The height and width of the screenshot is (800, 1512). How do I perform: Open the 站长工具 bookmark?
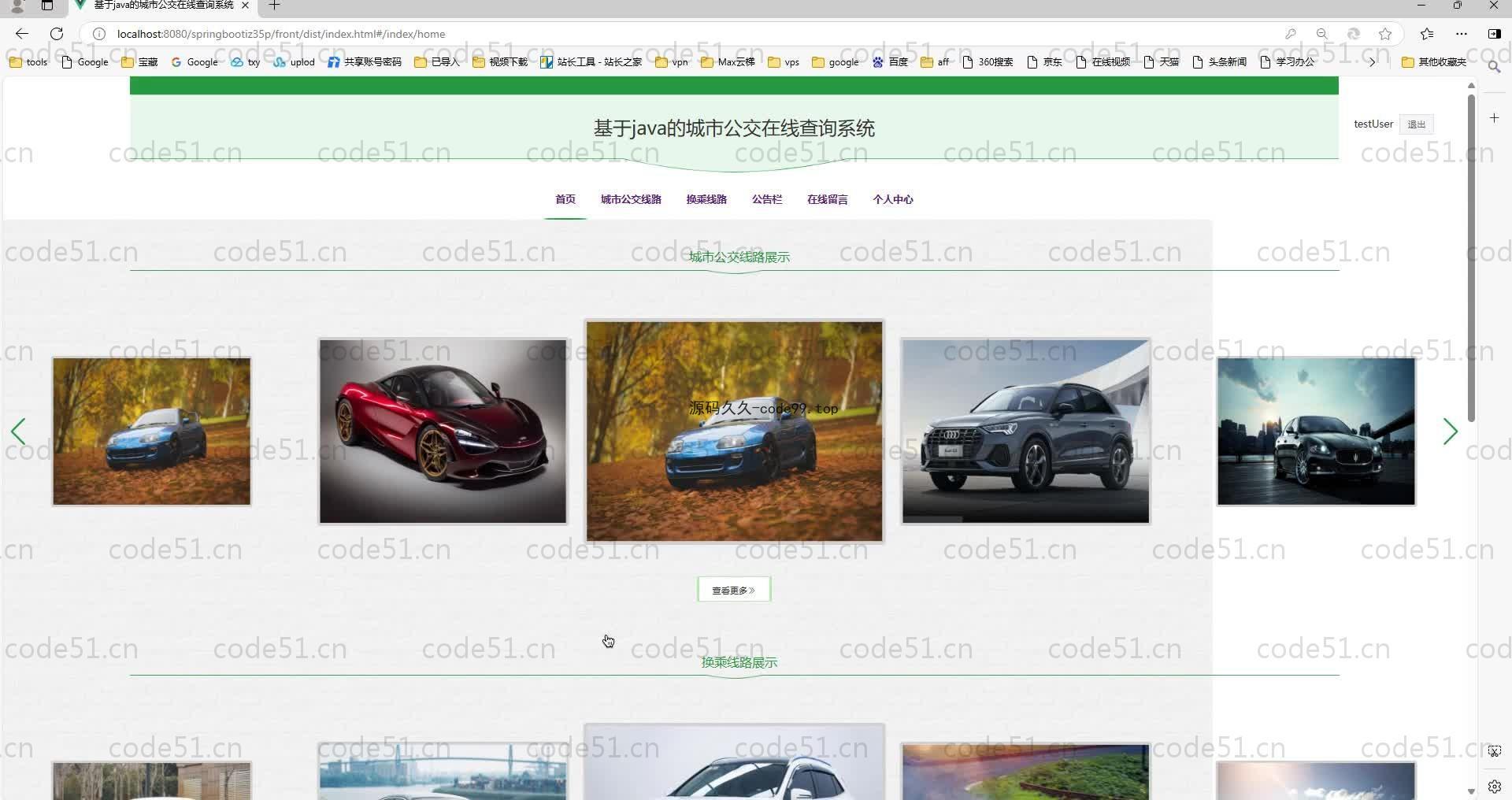(x=591, y=62)
